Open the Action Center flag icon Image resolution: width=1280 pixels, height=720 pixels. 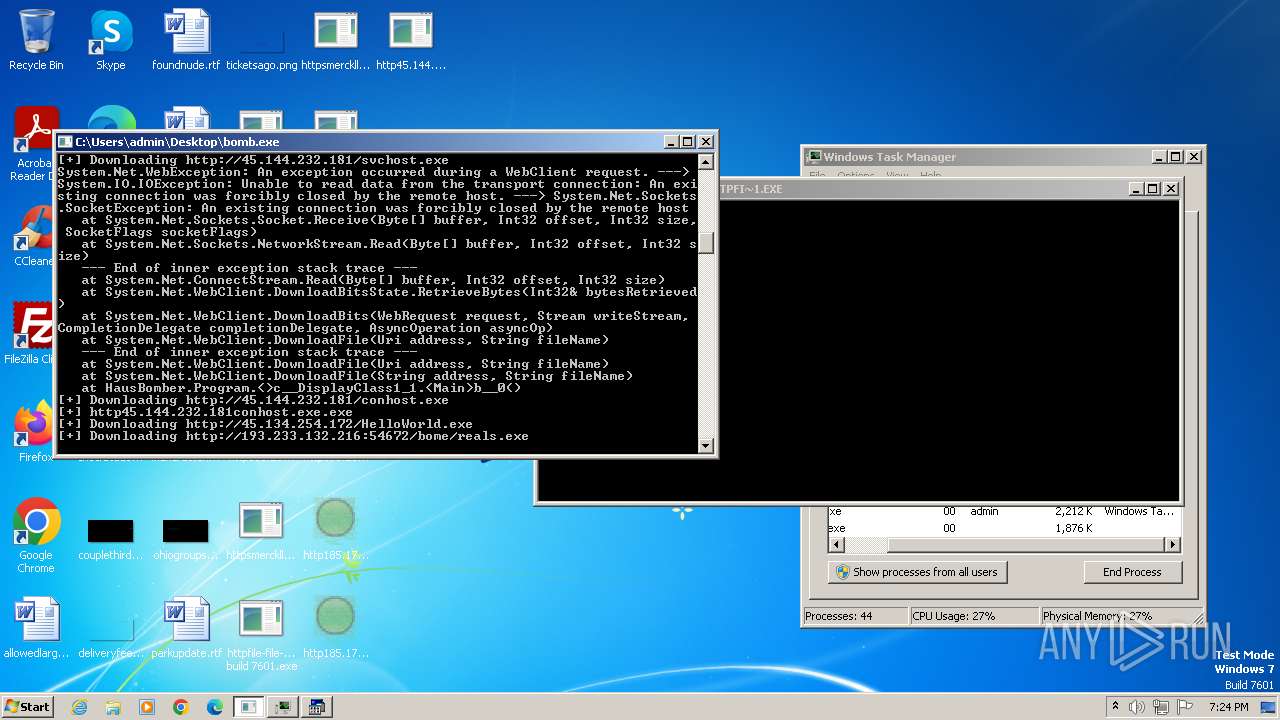tap(1186, 707)
